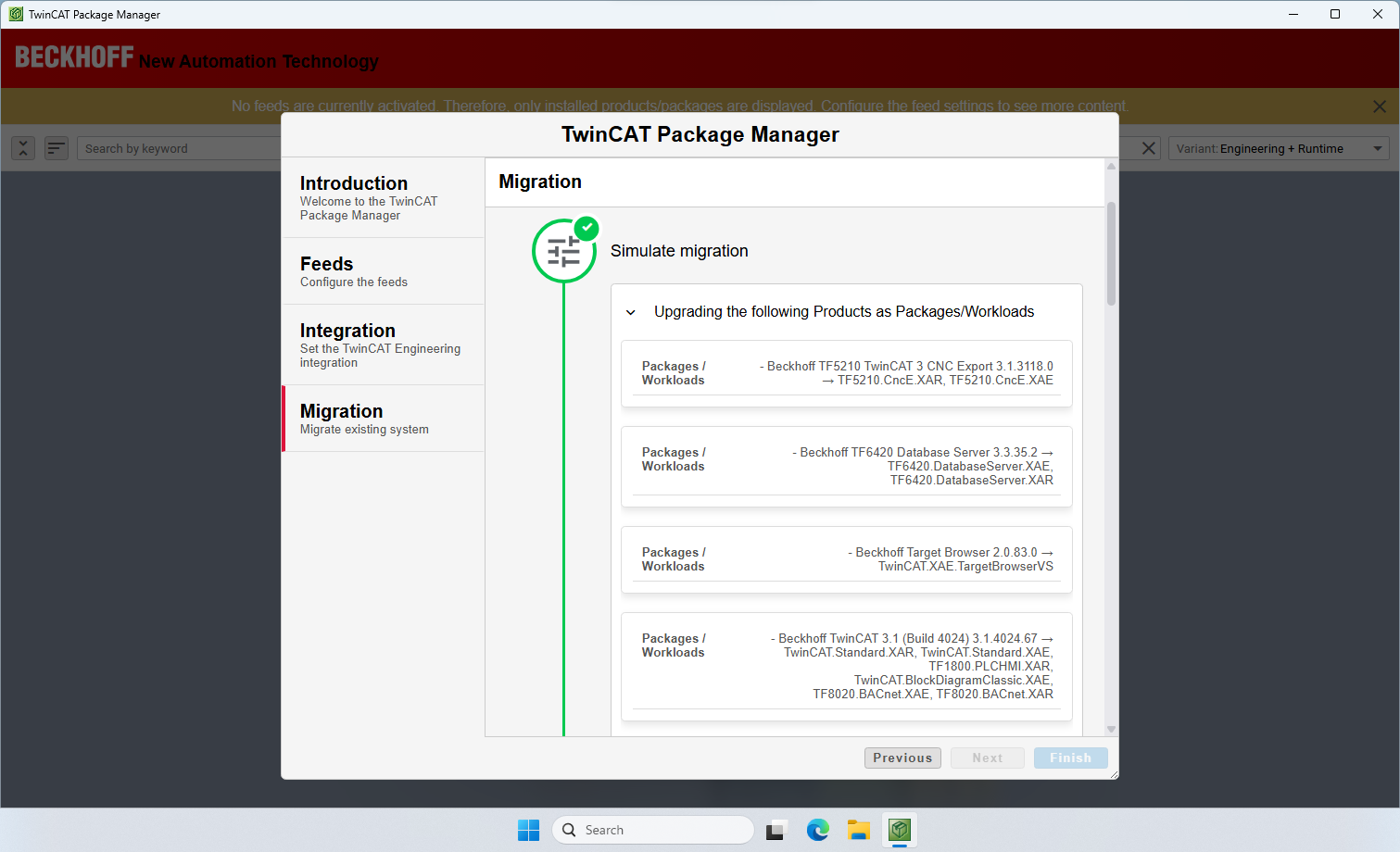Click the scrollbar up arrow

click(1111, 166)
